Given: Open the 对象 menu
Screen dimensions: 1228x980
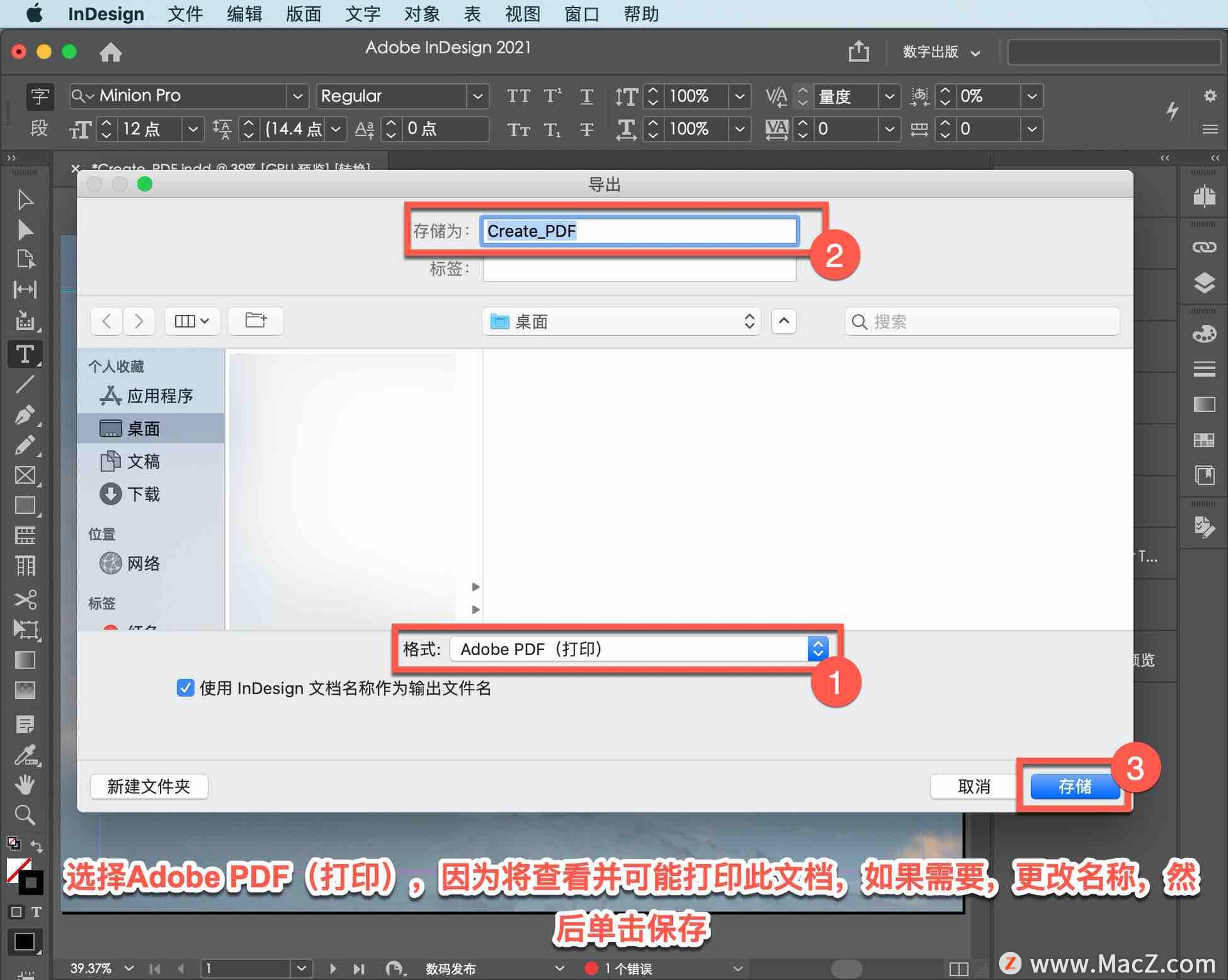Looking at the screenshot, I should [421, 13].
